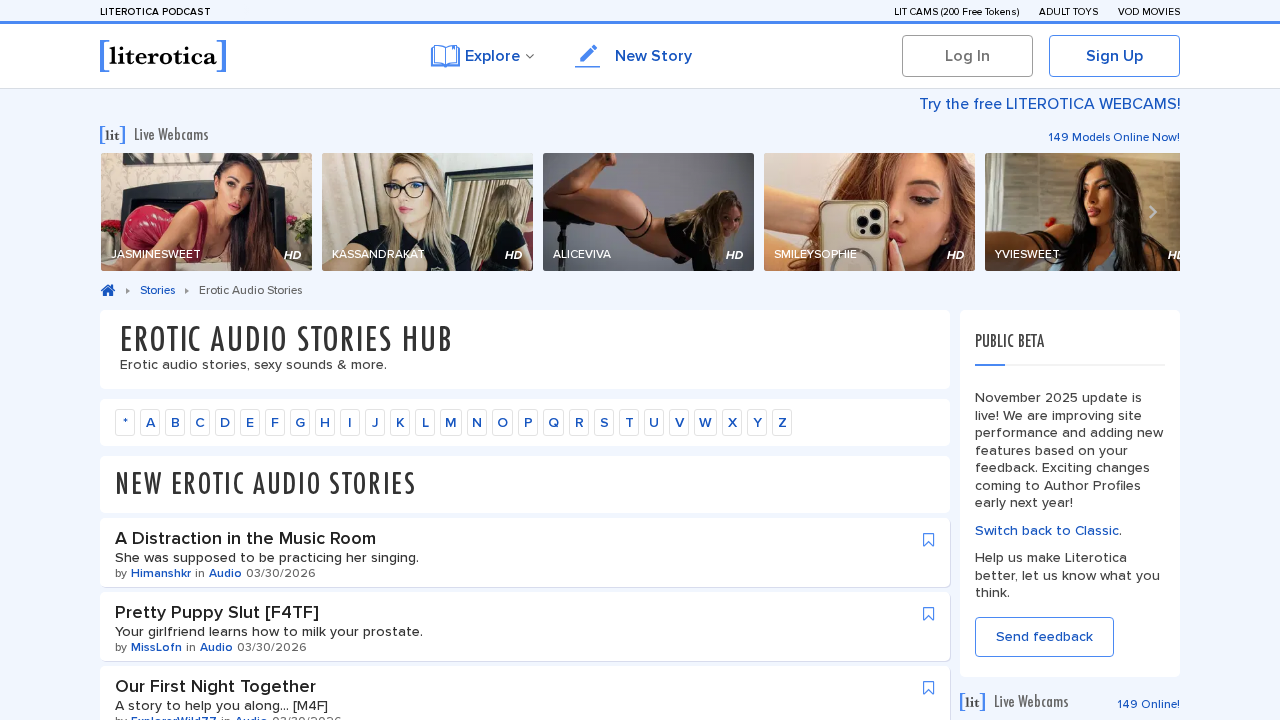
Task: Bookmark 'Pretty Puppy Slut [F4TF]' story
Action: click(929, 614)
